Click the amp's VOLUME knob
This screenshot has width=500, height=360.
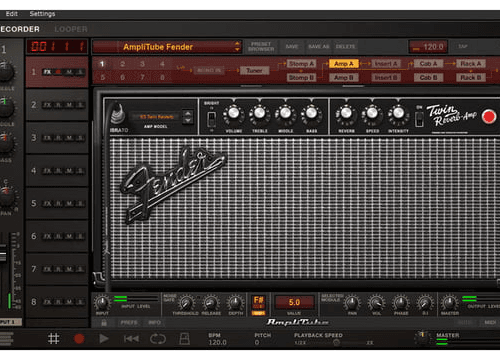coord(234,113)
